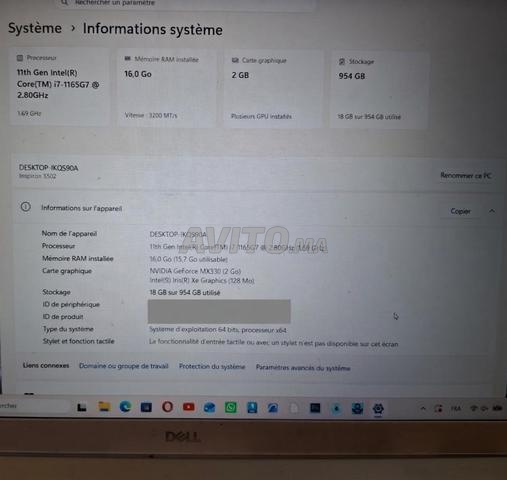Go back to Système breadcrumb
The width and height of the screenshot is (507, 480).
(35, 28)
